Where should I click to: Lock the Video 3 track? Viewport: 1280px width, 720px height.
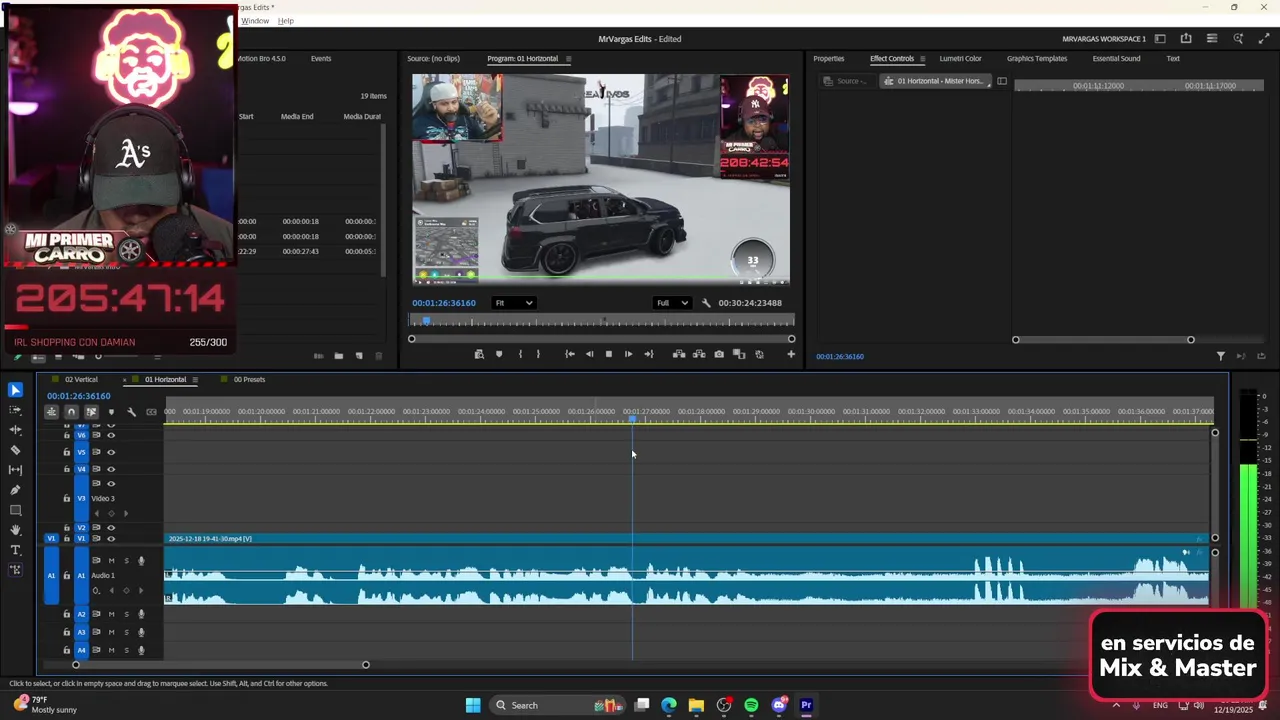67,498
